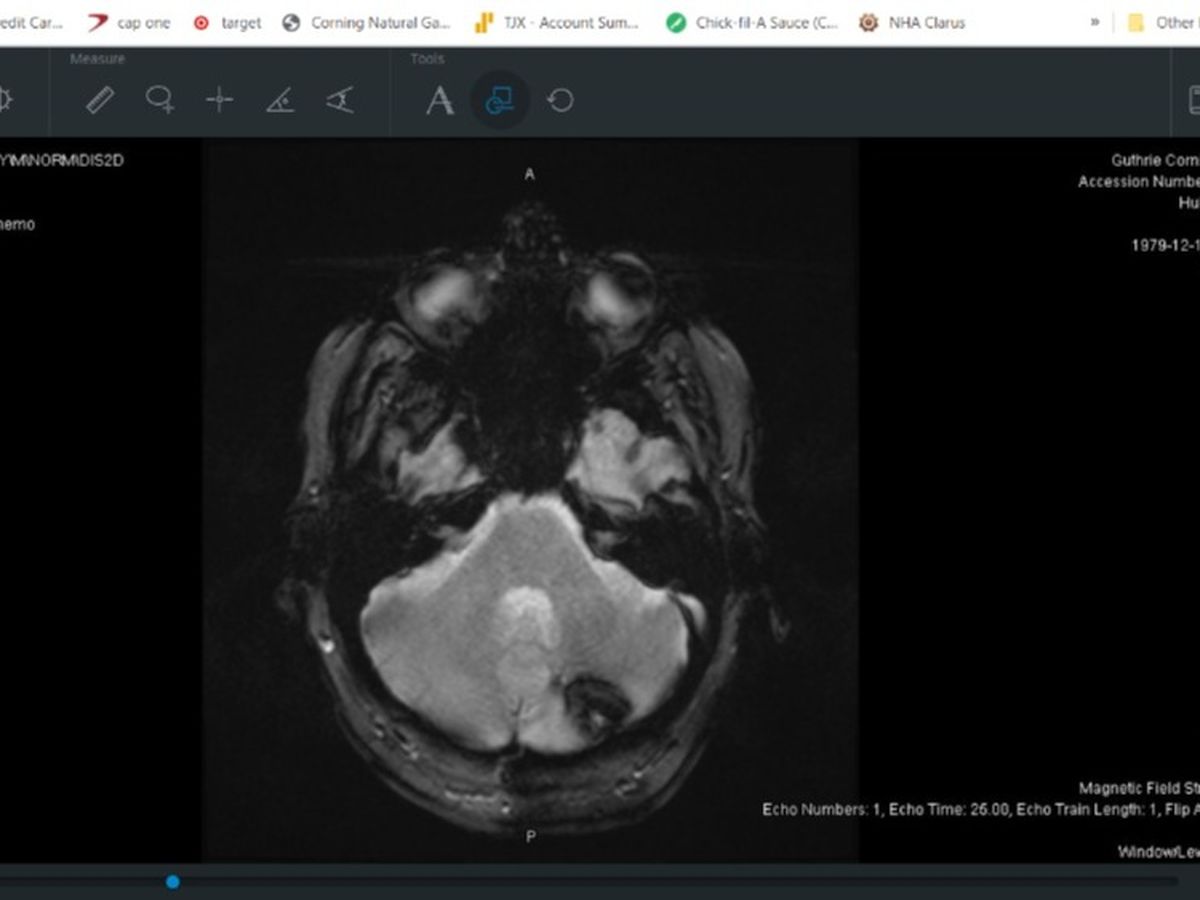The width and height of the screenshot is (1200, 900).
Task: Open the Corning Natural Gas bookmark
Action: pyautogui.click(x=366, y=22)
